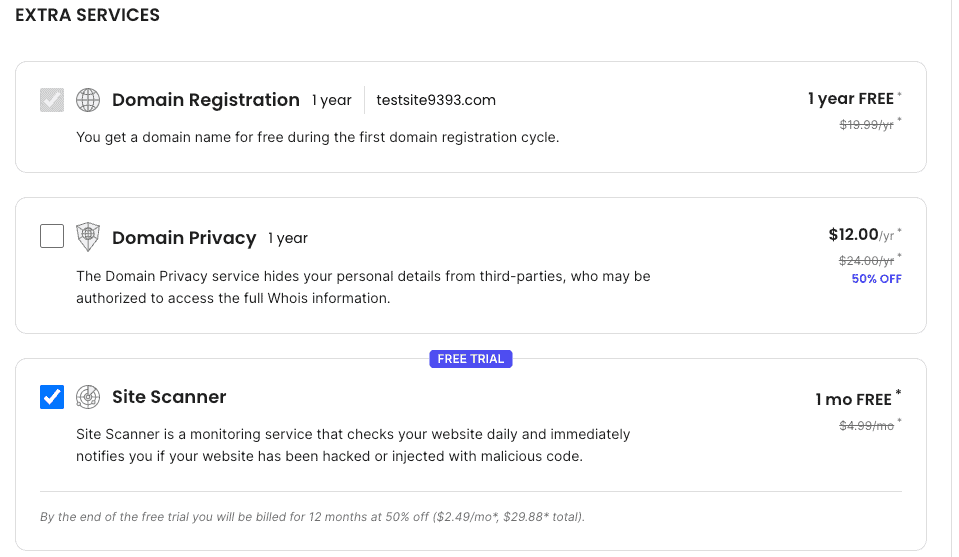Click the FREE TRIAL badge
This screenshot has width=959, height=557.
(x=471, y=359)
